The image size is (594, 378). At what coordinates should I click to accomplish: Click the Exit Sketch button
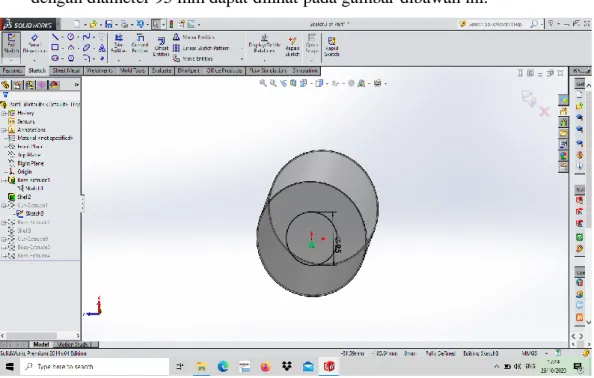tap(11, 45)
